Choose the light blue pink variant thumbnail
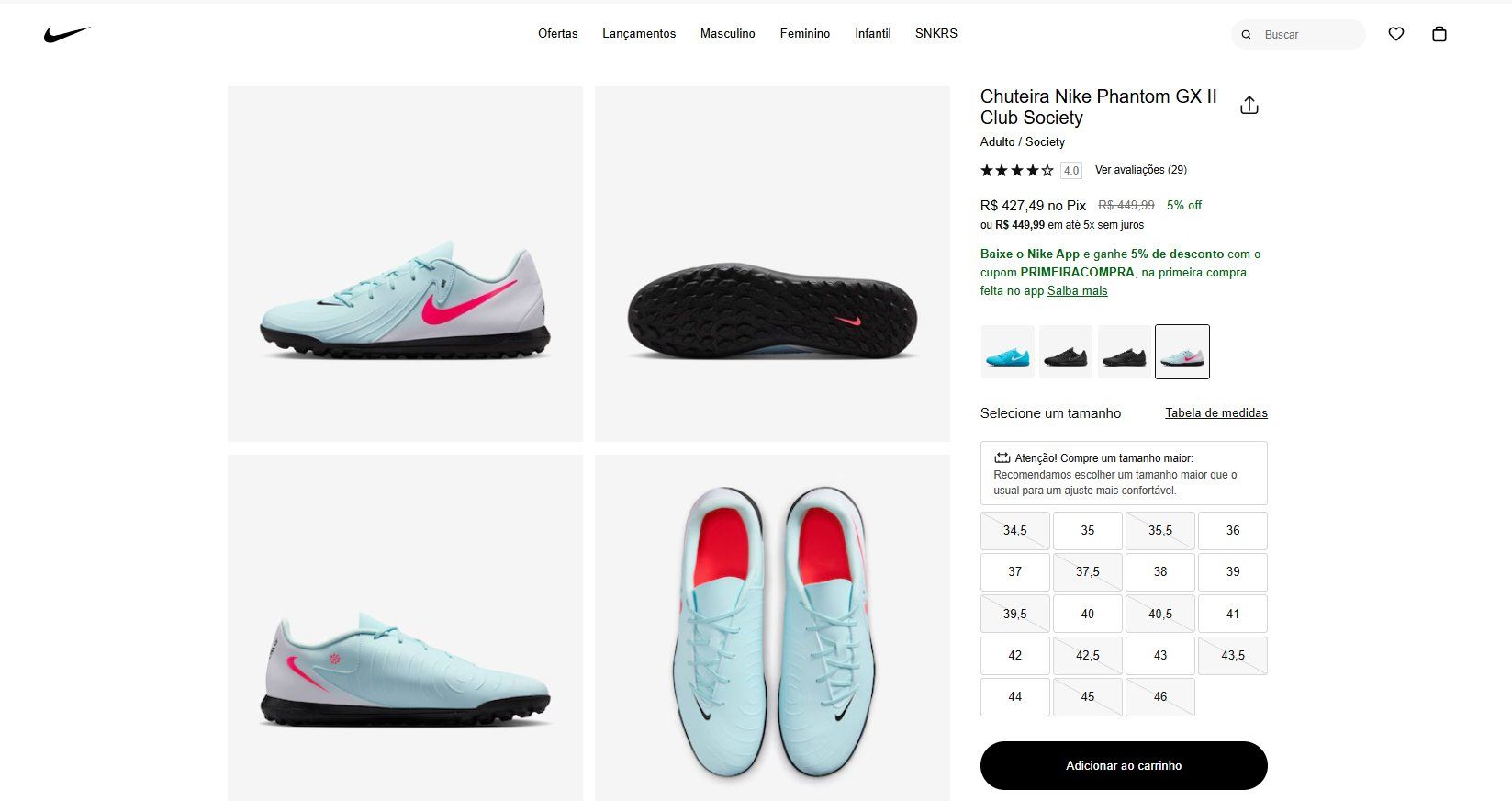1512x801 pixels. pyautogui.click(x=1182, y=352)
